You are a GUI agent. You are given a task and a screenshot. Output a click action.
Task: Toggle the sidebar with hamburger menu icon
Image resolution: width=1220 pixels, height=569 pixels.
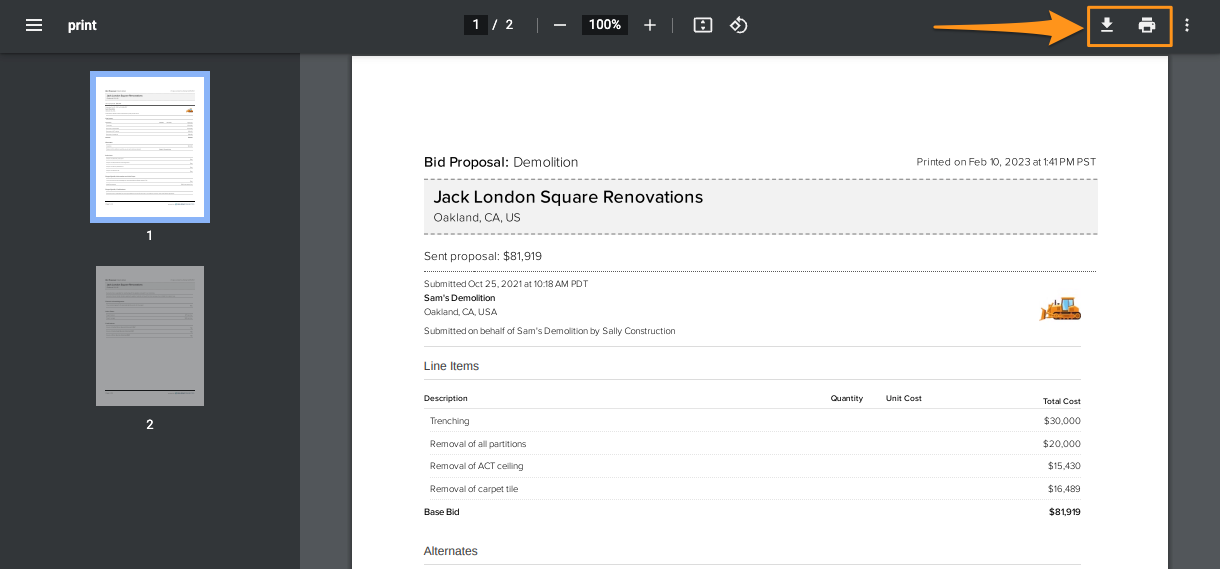coord(34,25)
